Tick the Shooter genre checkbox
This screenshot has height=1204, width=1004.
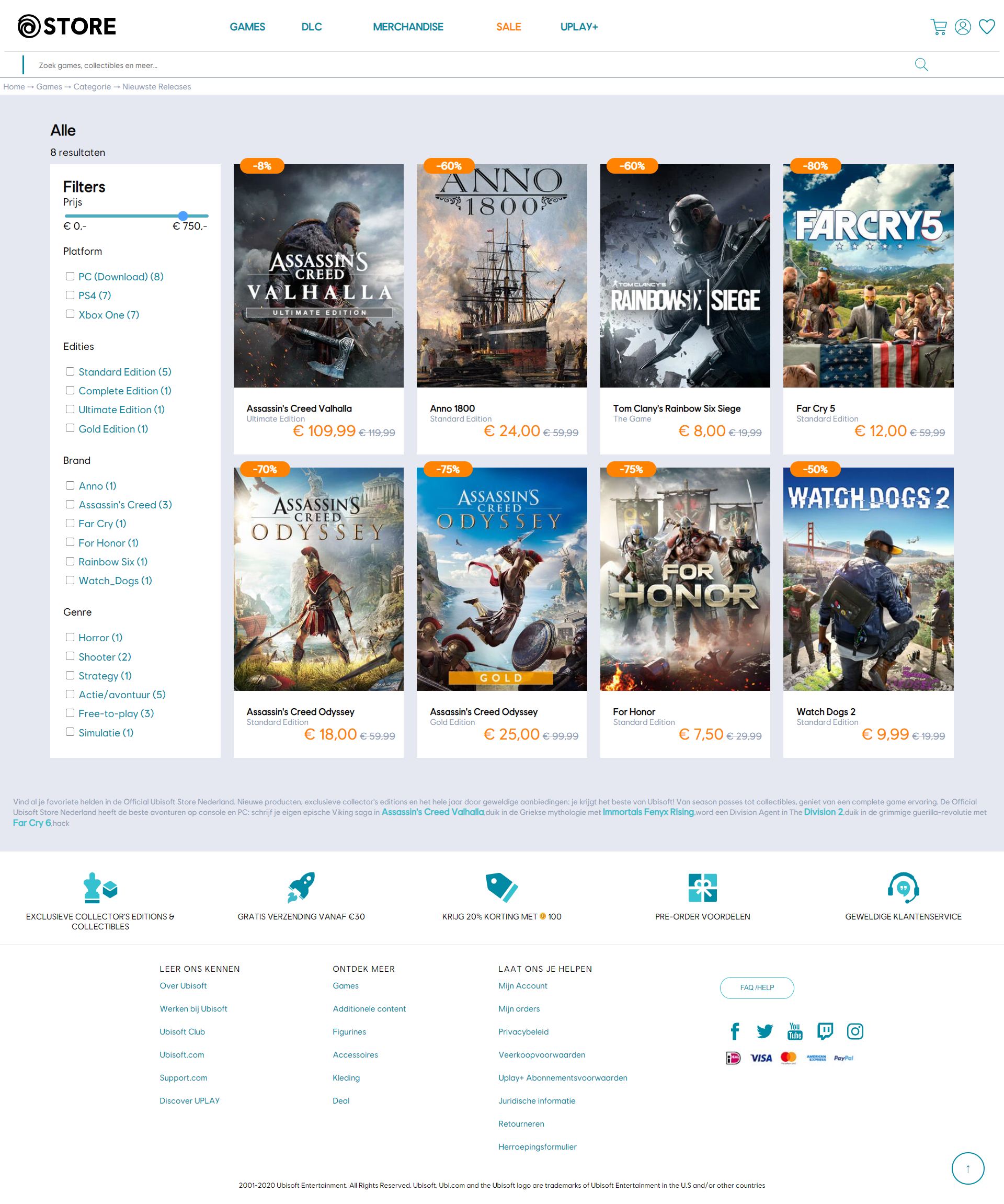pos(70,656)
